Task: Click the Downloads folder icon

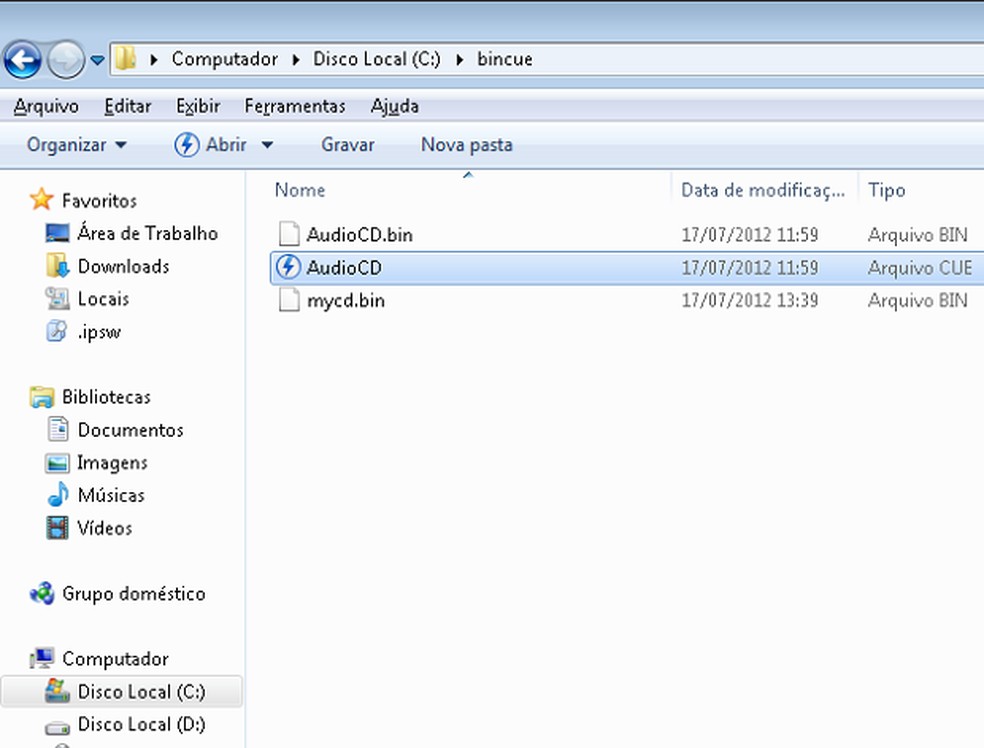Action: (x=57, y=265)
